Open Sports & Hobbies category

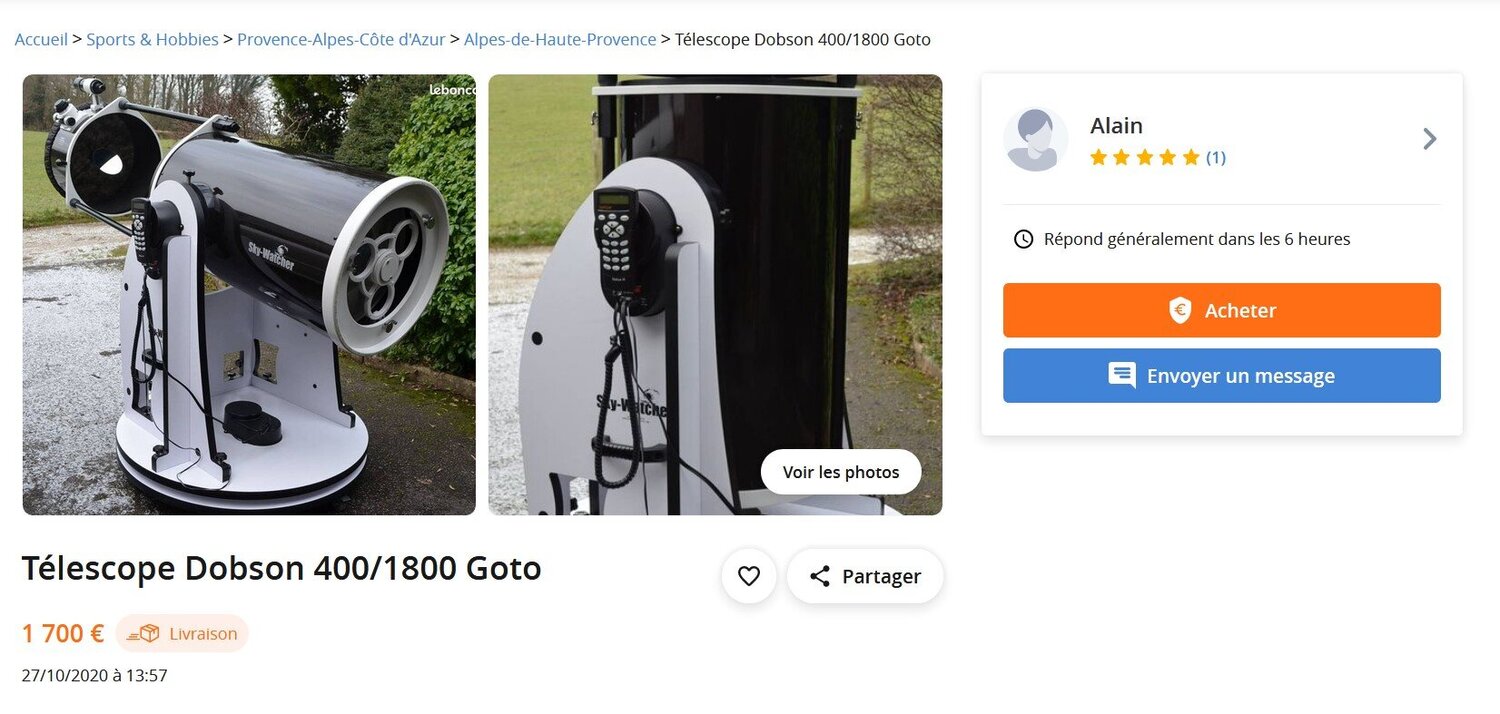click(x=152, y=39)
